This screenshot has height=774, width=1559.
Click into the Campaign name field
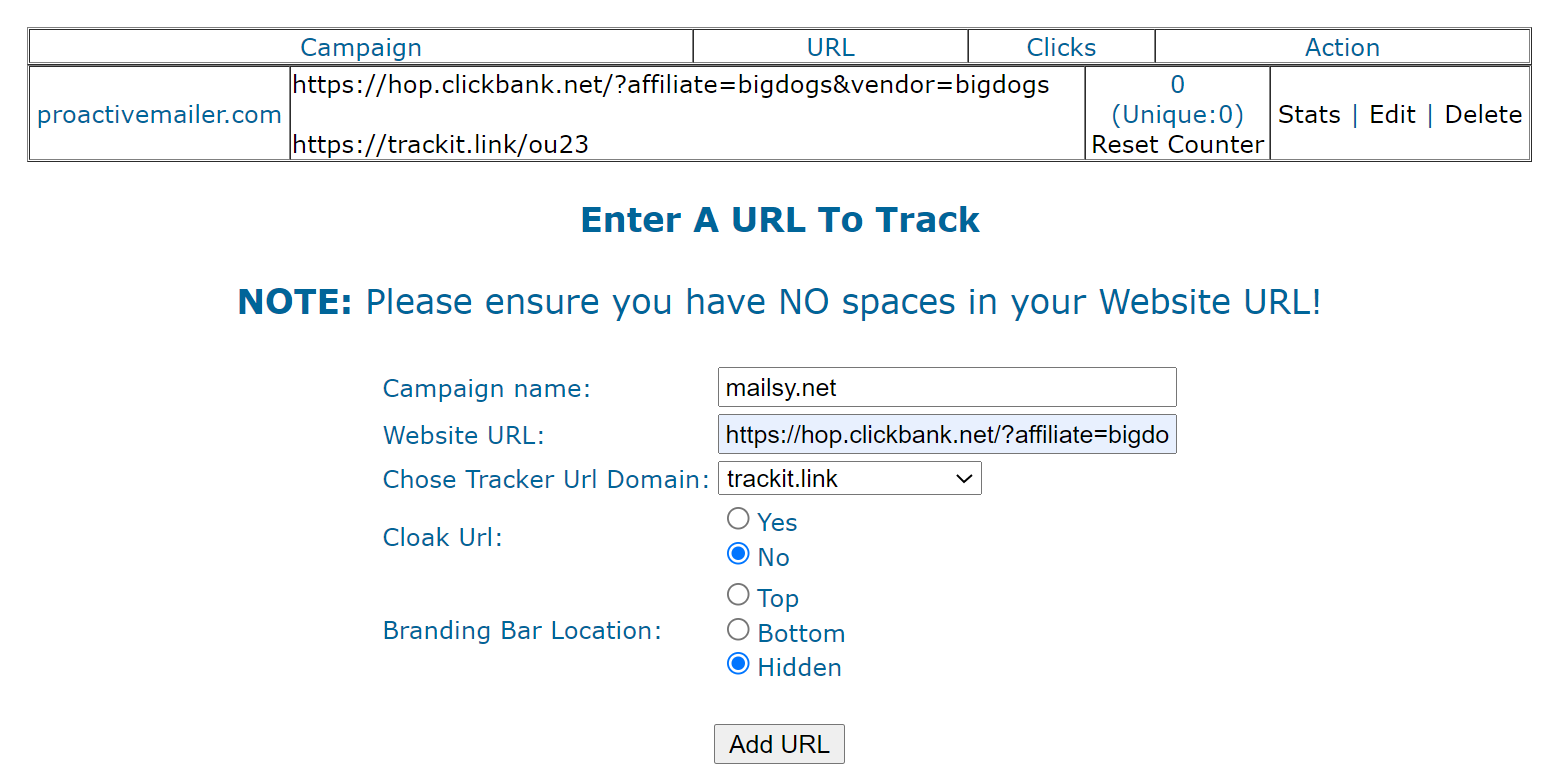point(947,387)
